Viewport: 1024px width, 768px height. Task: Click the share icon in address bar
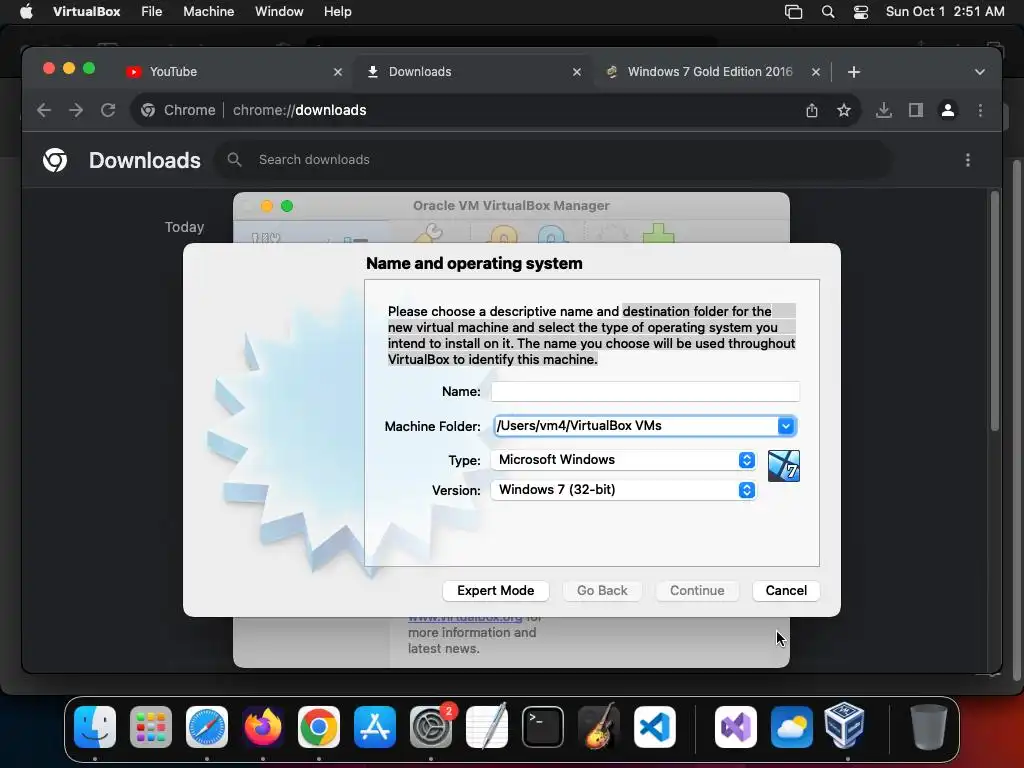click(812, 110)
